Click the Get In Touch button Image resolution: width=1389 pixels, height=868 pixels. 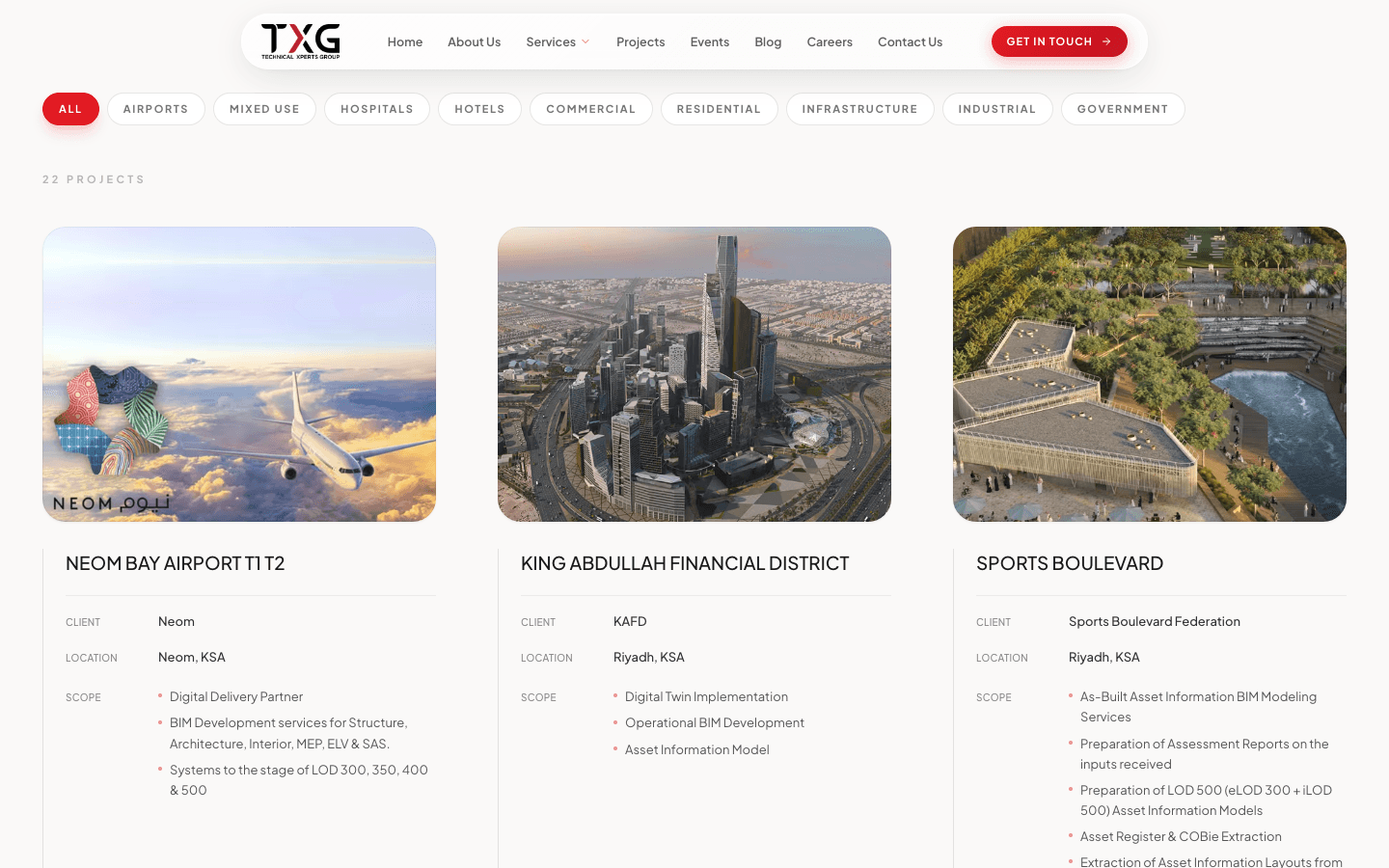(x=1059, y=41)
